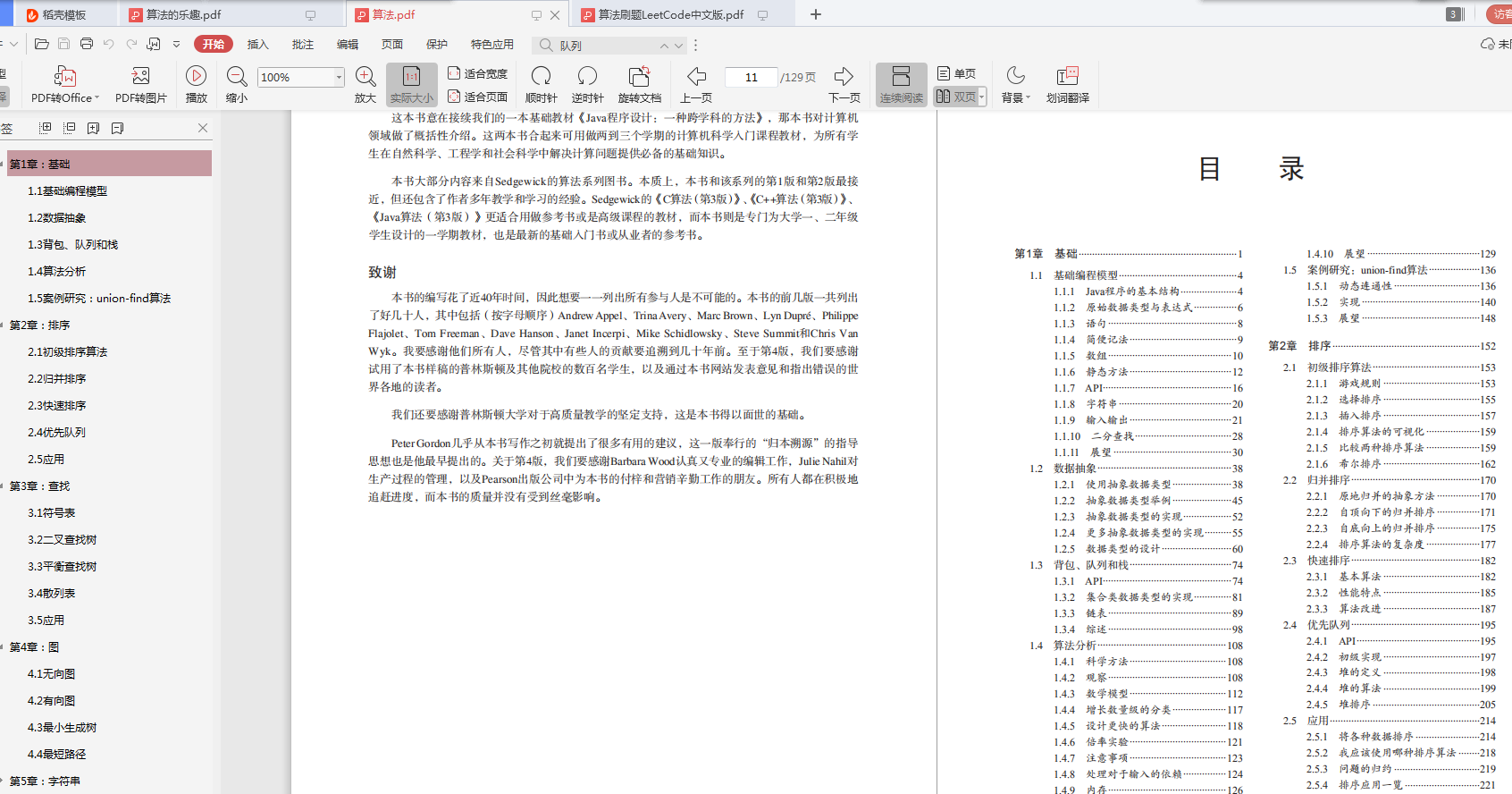Click the 访客 guest login button
Viewport: 1512px width, 794px height.
pyautogui.click(x=1499, y=14)
